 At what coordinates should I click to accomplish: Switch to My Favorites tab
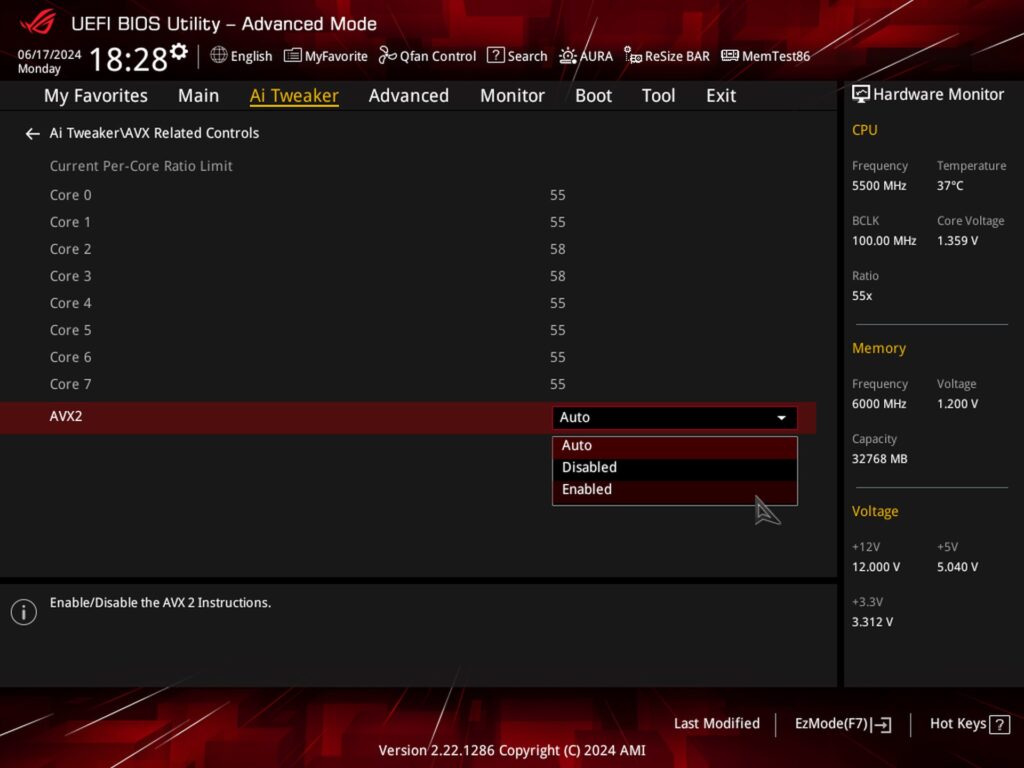tap(95, 96)
